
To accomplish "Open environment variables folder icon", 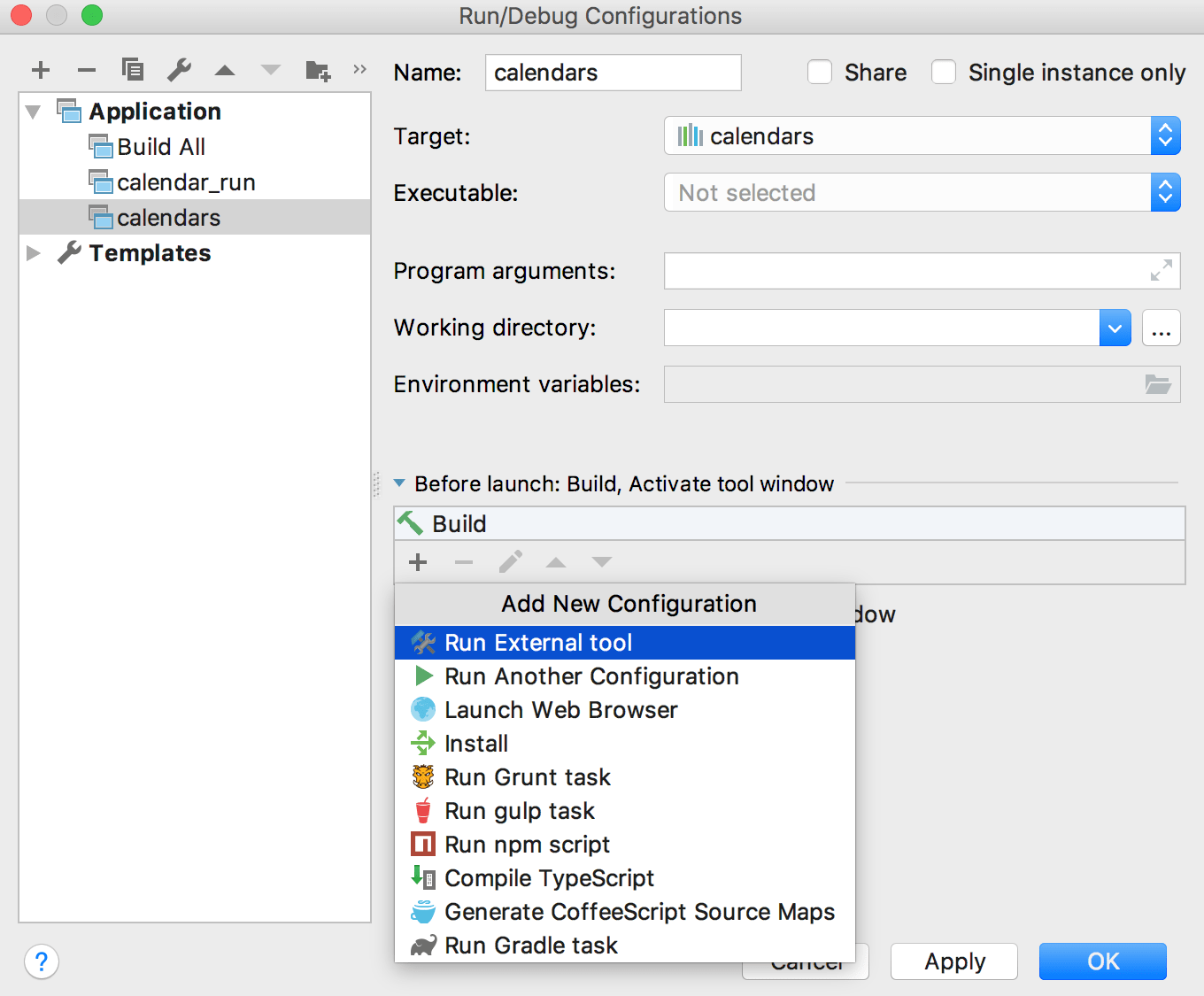I will [1158, 384].
